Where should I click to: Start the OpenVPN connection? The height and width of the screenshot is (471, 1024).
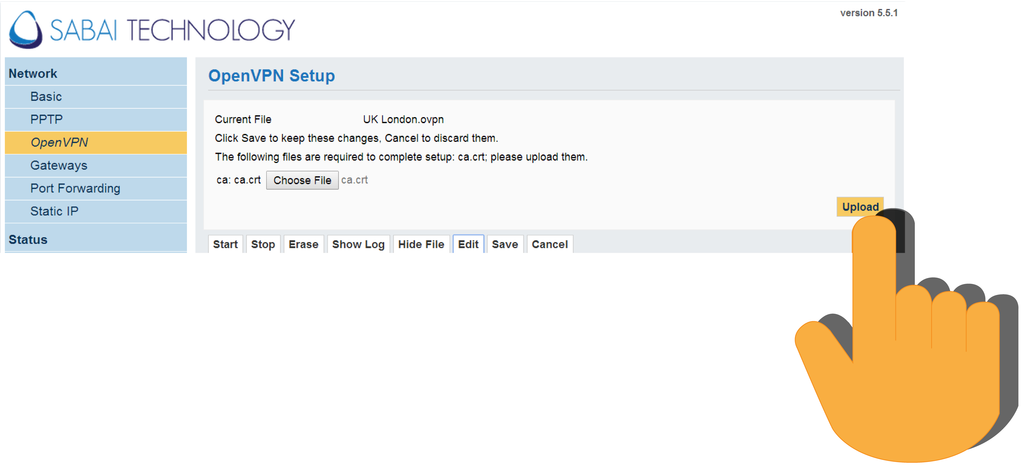click(225, 244)
